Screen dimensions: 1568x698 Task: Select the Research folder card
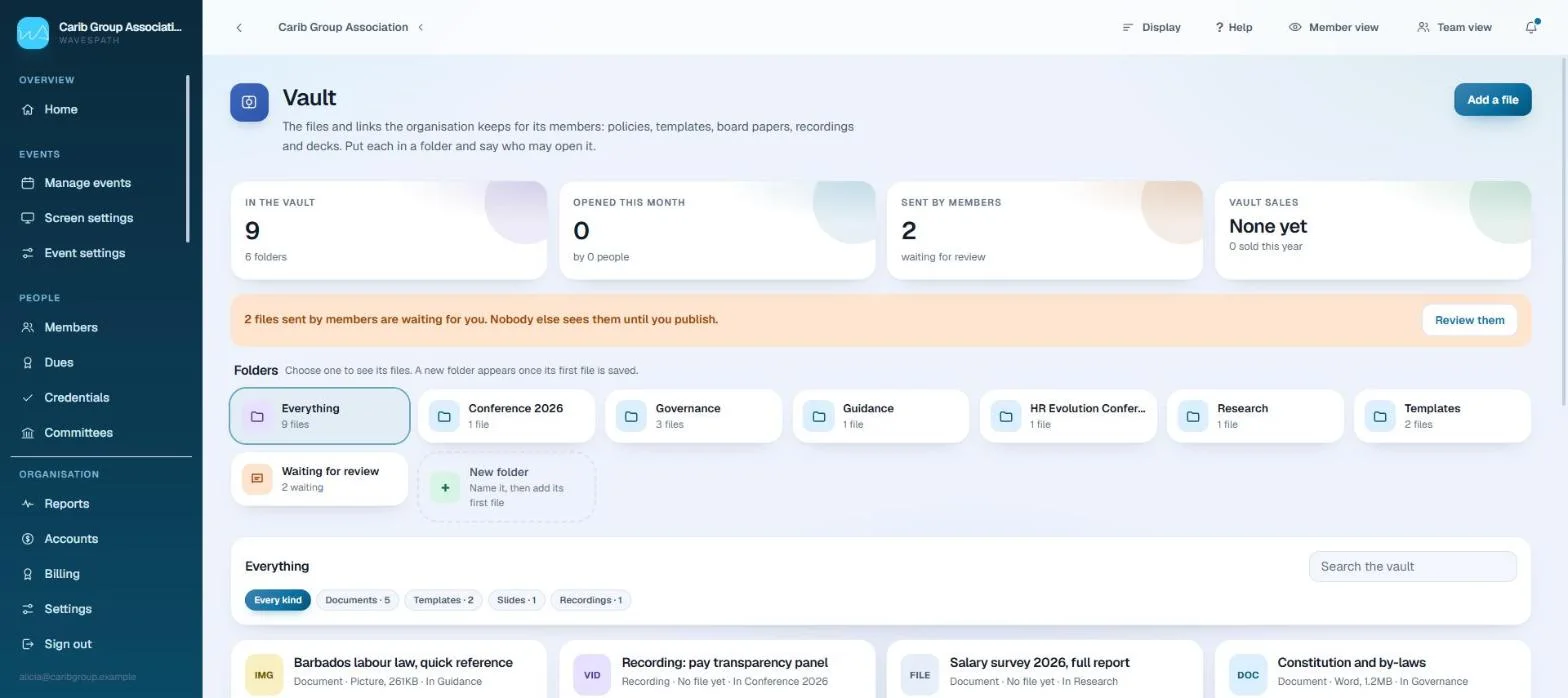point(1255,416)
